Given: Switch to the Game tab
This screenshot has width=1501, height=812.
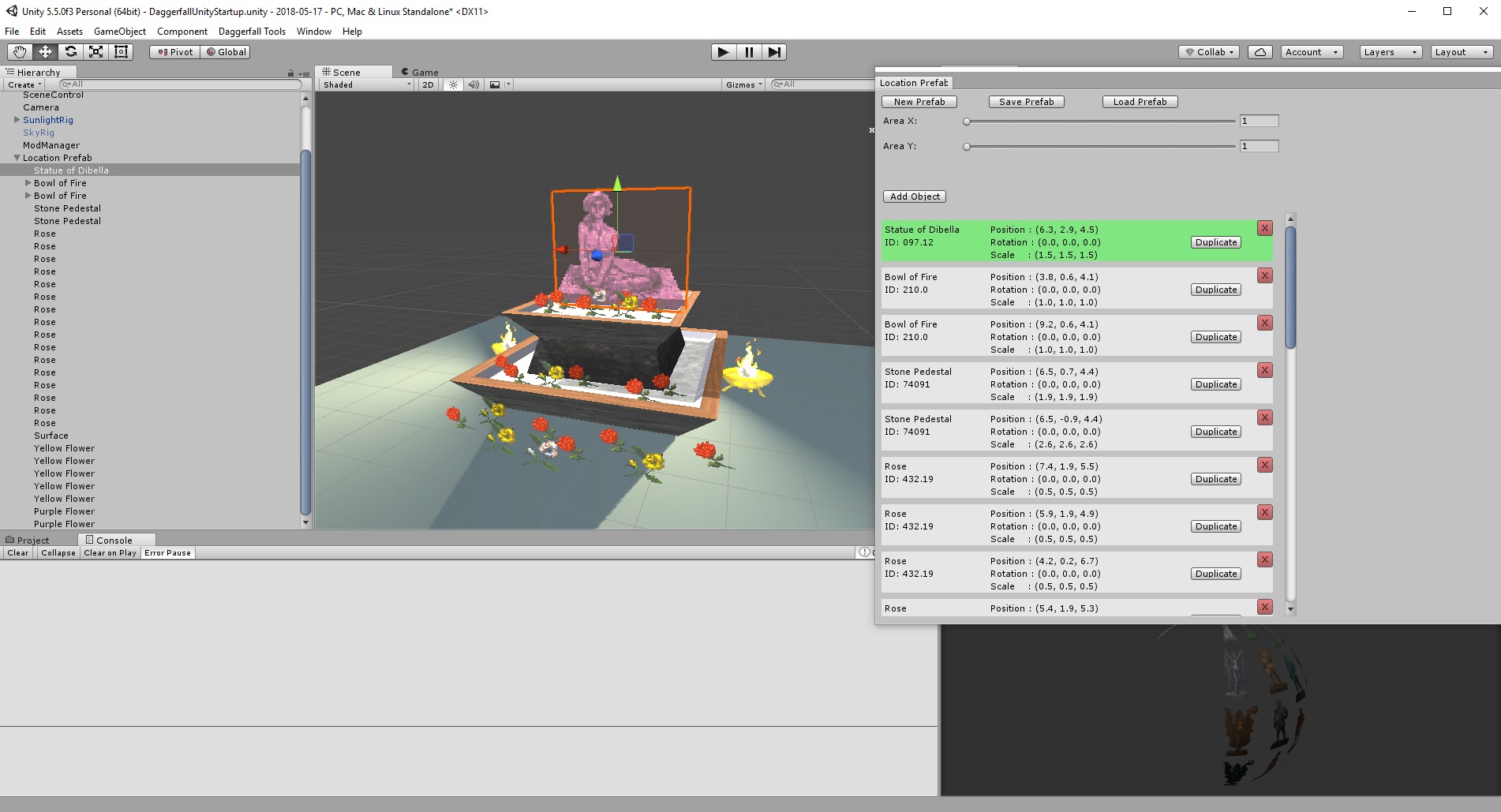Looking at the screenshot, I should click(x=420, y=72).
